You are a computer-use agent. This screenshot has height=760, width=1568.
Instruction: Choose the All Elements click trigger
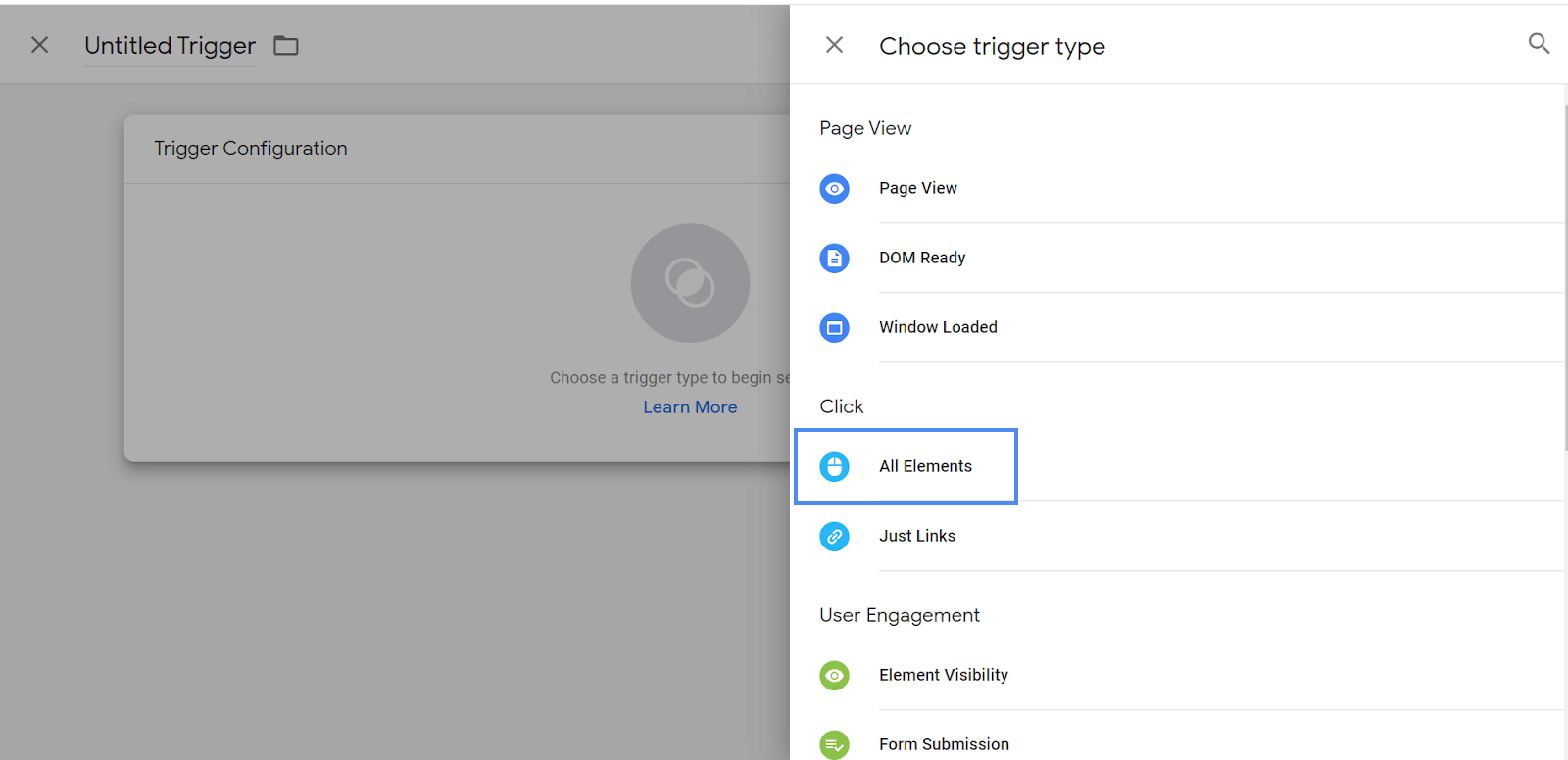pyautogui.click(x=1192, y=466)
